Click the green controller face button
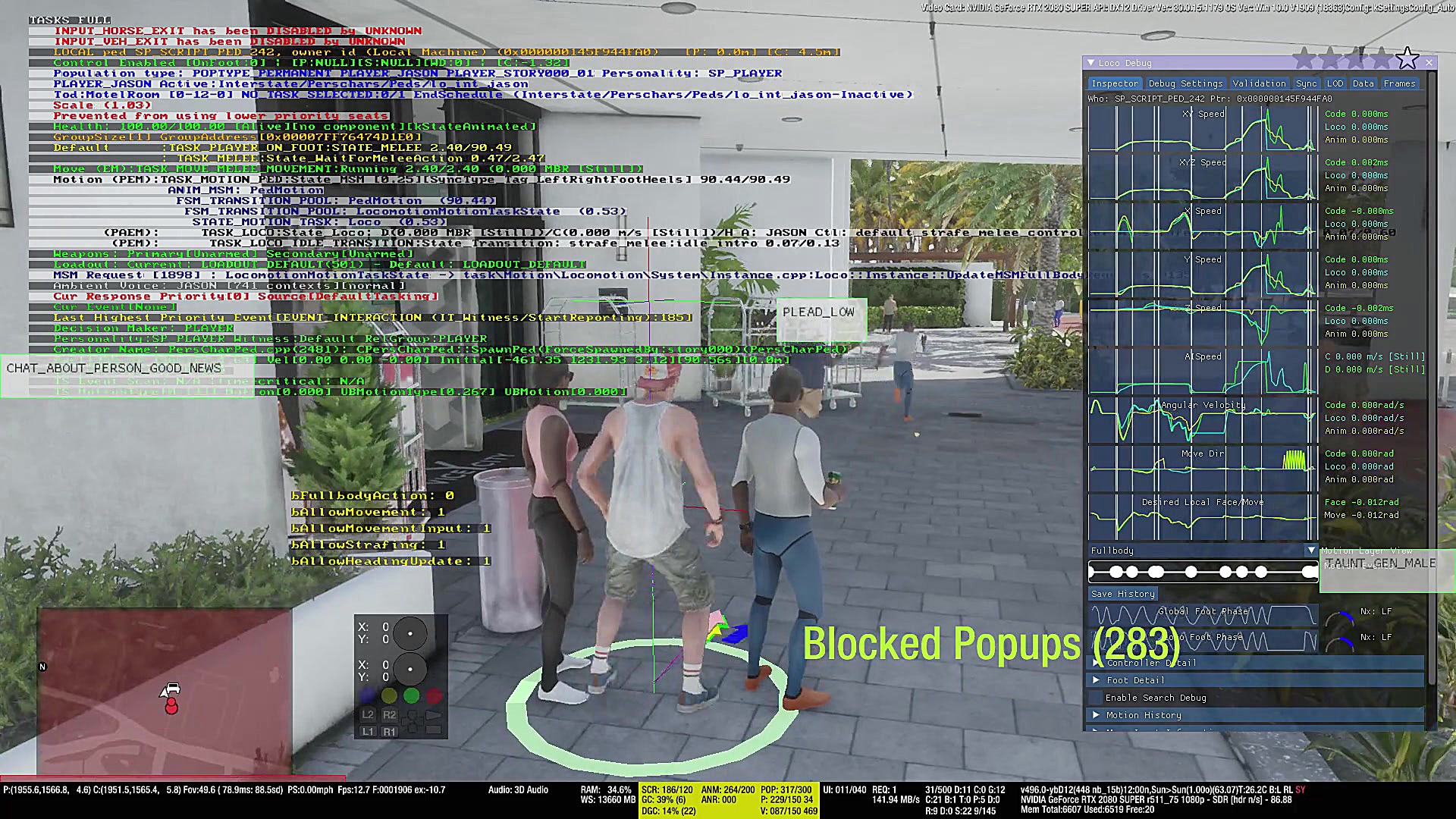 pyautogui.click(x=412, y=695)
